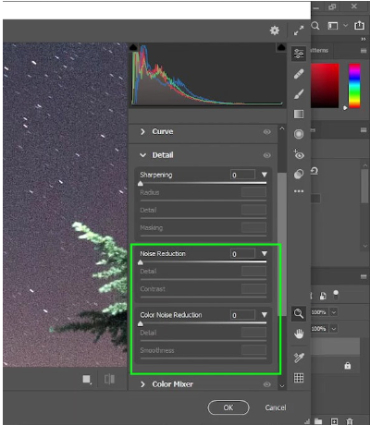Delete layer trash icon in Layers panel
370x425 pixels.
click(349, 421)
